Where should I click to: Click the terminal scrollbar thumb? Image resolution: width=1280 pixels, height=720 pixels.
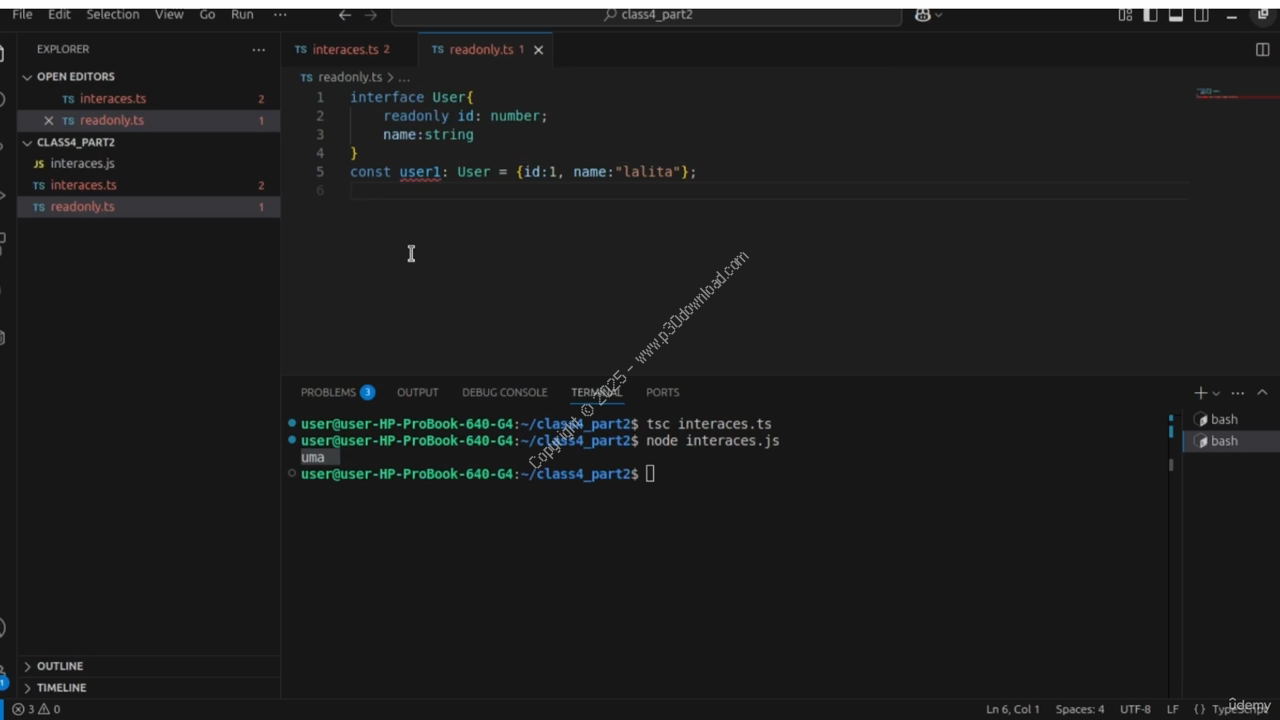[x=1170, y=464]
